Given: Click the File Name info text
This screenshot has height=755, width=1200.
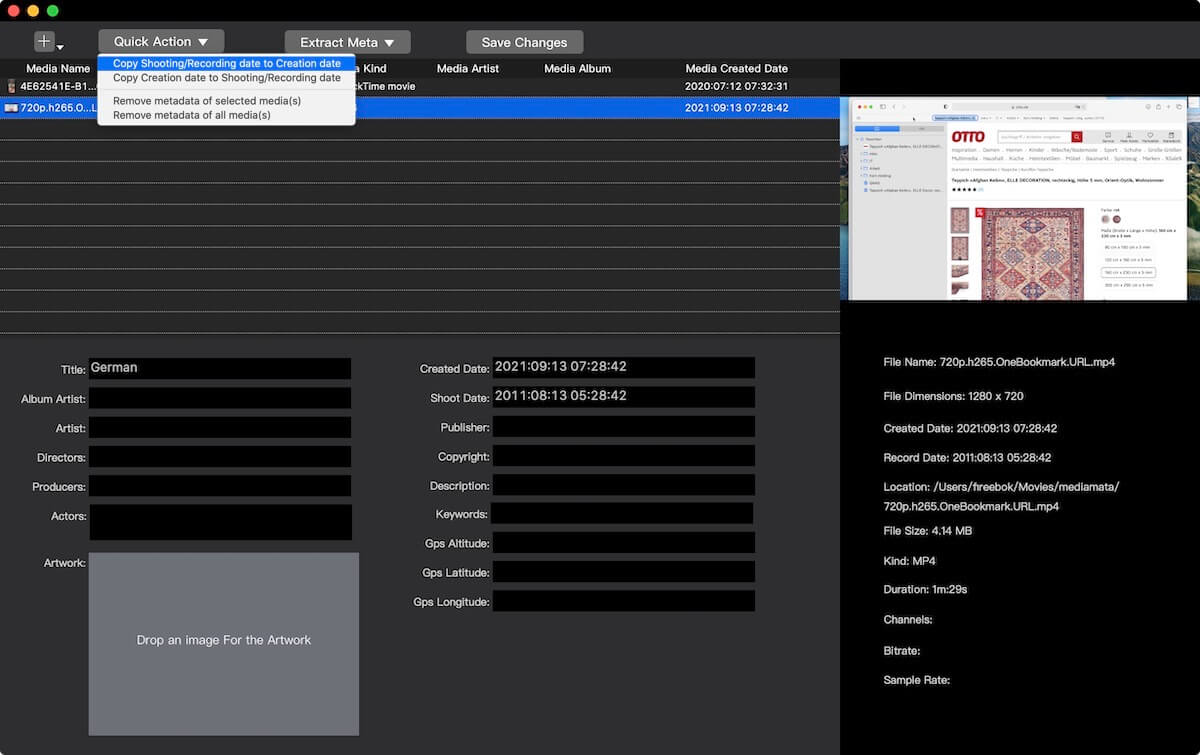Looking at the screenshot, I should (999, 362).
